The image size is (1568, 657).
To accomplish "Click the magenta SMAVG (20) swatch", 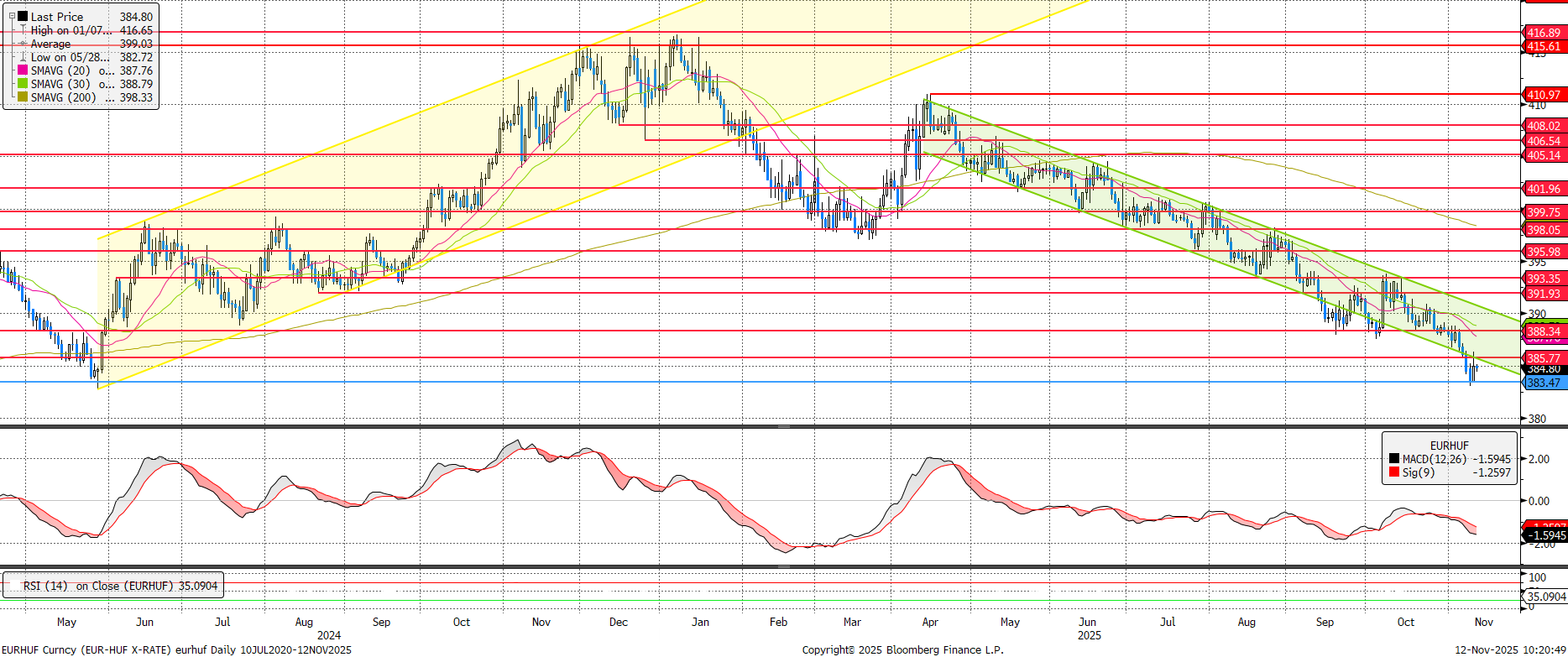I will click(x=23, y=70).
